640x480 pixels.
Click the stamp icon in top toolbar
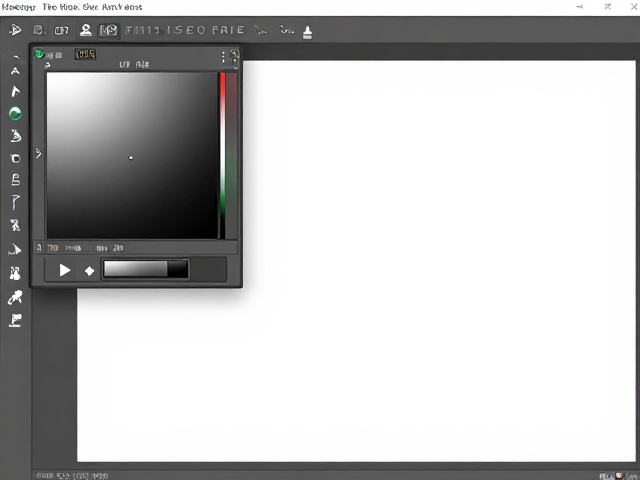tap(307, 32)
